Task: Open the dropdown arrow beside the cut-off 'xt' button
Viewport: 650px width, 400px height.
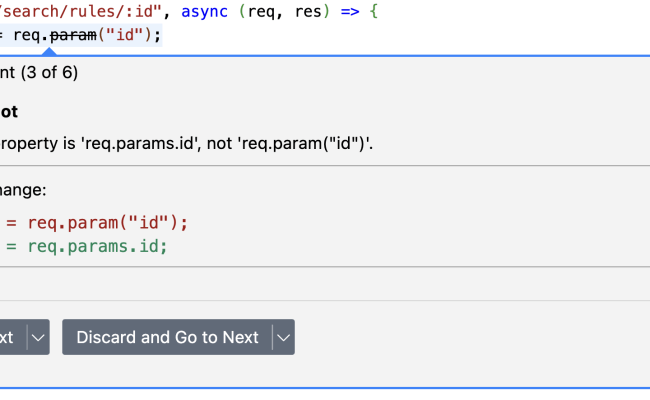Action: [x=38, y=337]
